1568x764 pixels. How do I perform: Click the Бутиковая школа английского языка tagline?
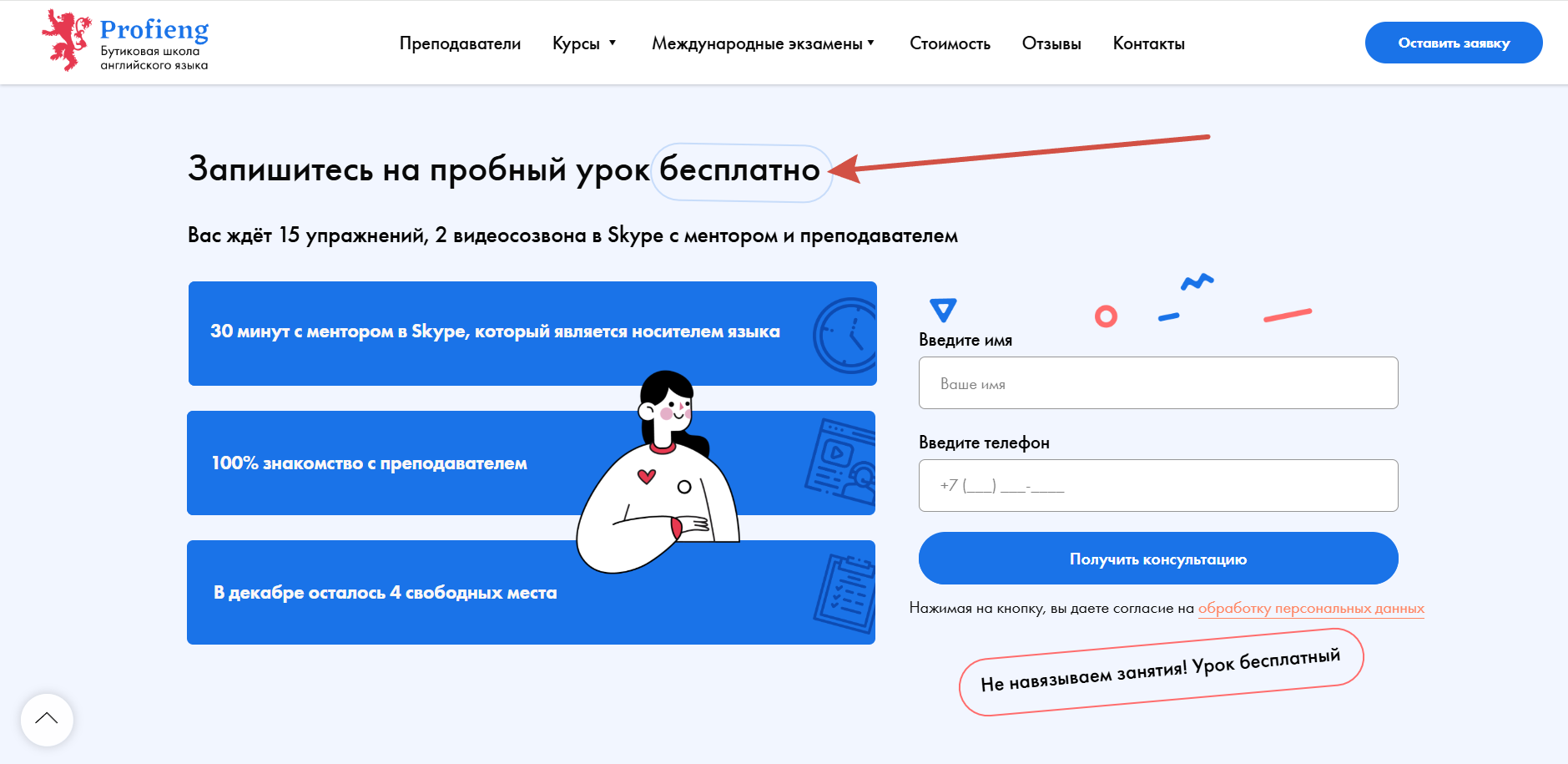154,58
